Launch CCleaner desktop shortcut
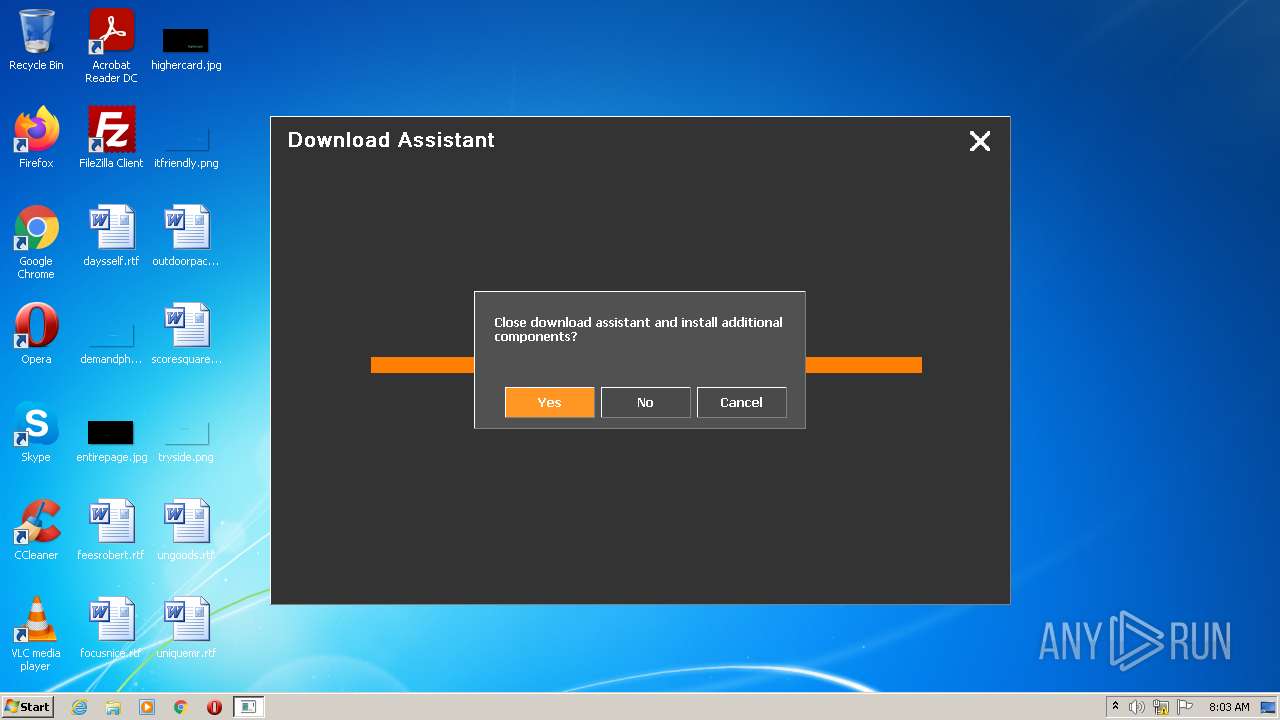Image resolution: width=1280 pixels, height=720 pixels. pos(36,530)
